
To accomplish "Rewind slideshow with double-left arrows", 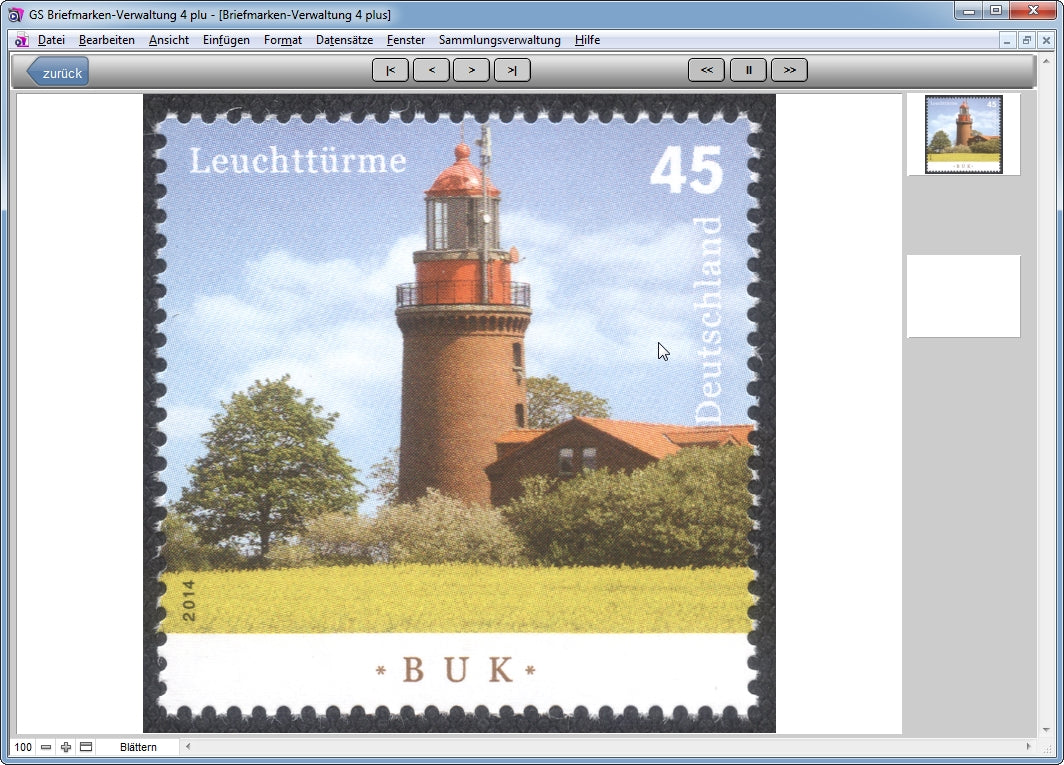I will [x=706, y=70].
